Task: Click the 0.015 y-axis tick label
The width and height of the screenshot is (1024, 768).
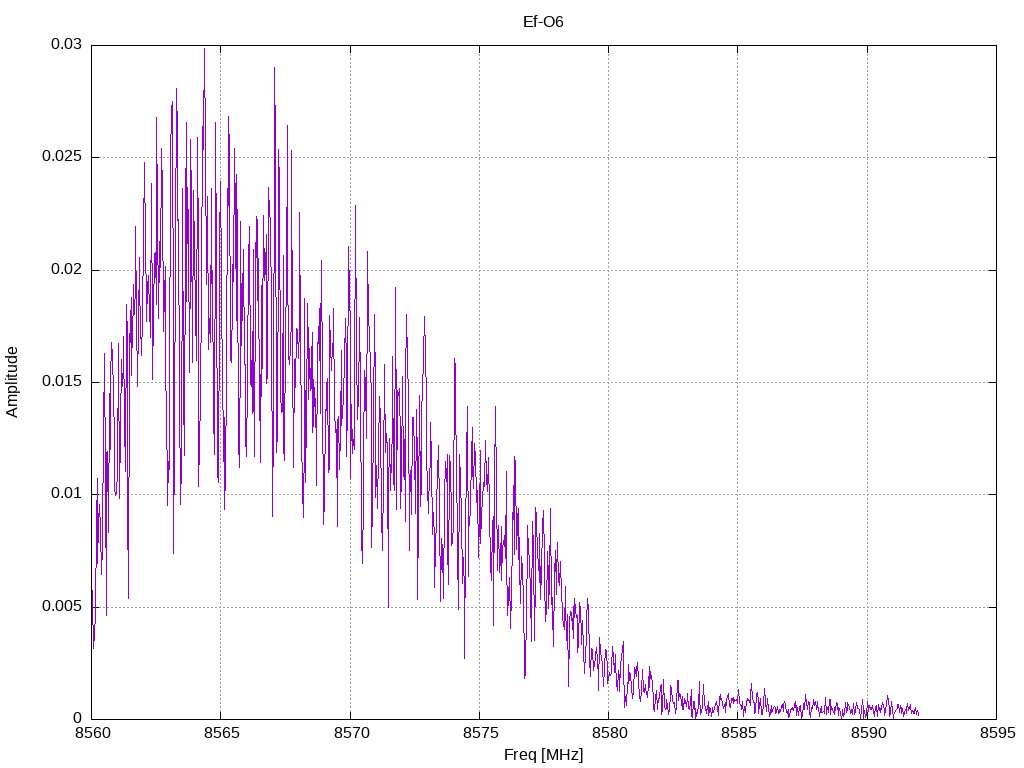Action: [x=62, y=381]
